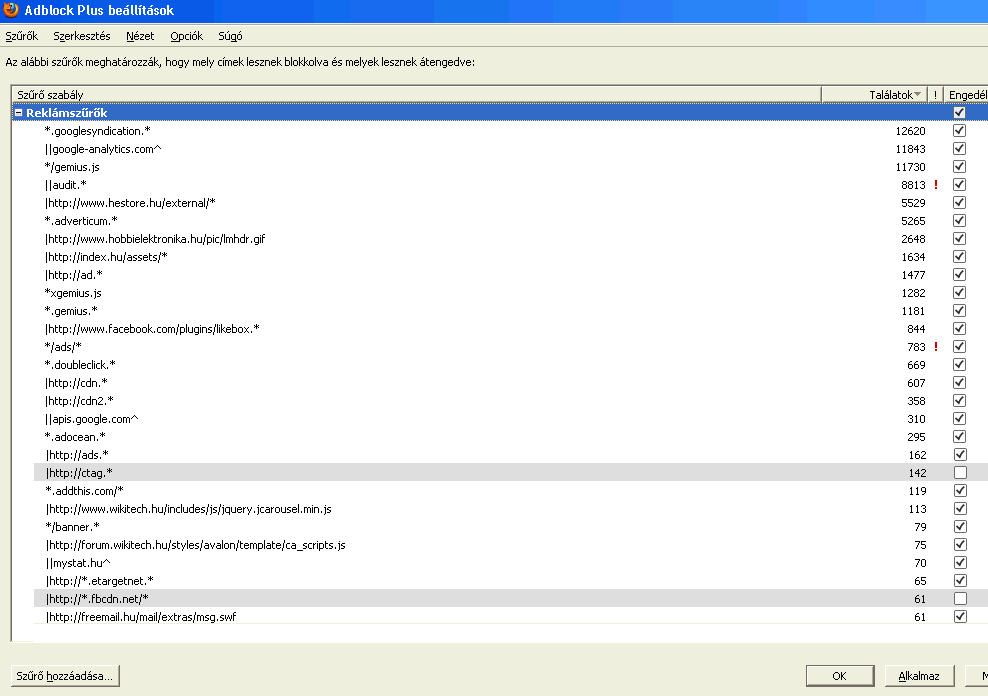Open the Opciók menu
The height and width of the screenshot is (696, 988).
(187, 36)
